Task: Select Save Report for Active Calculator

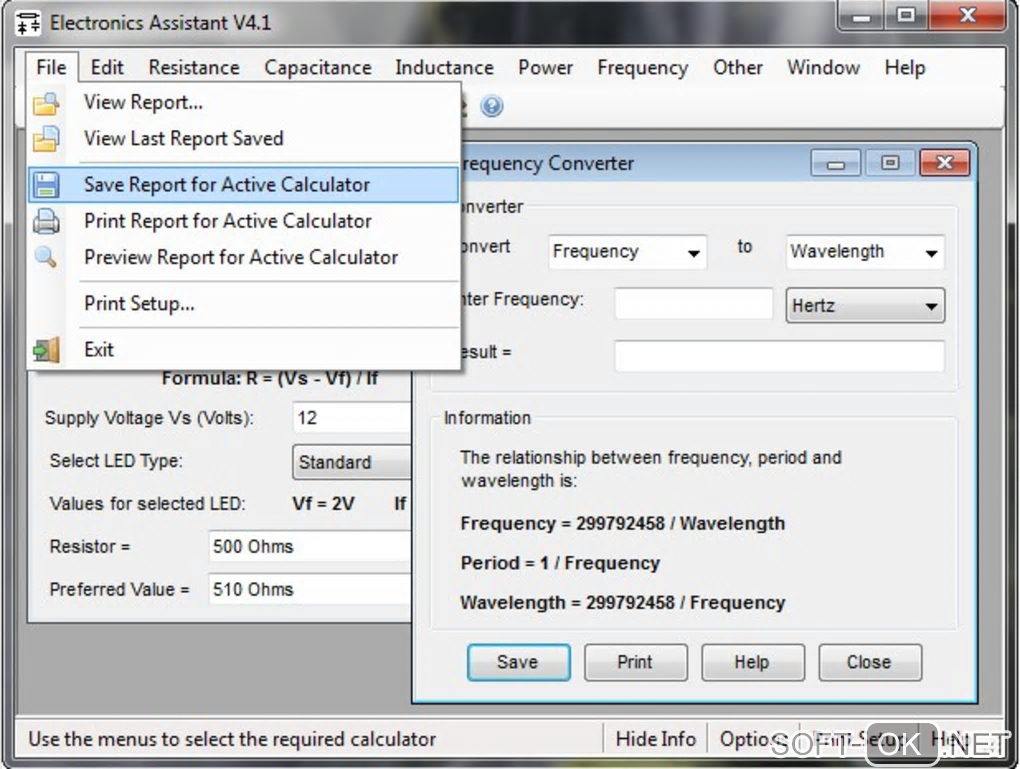Action: pyautogui.click(x=243, y=185)
